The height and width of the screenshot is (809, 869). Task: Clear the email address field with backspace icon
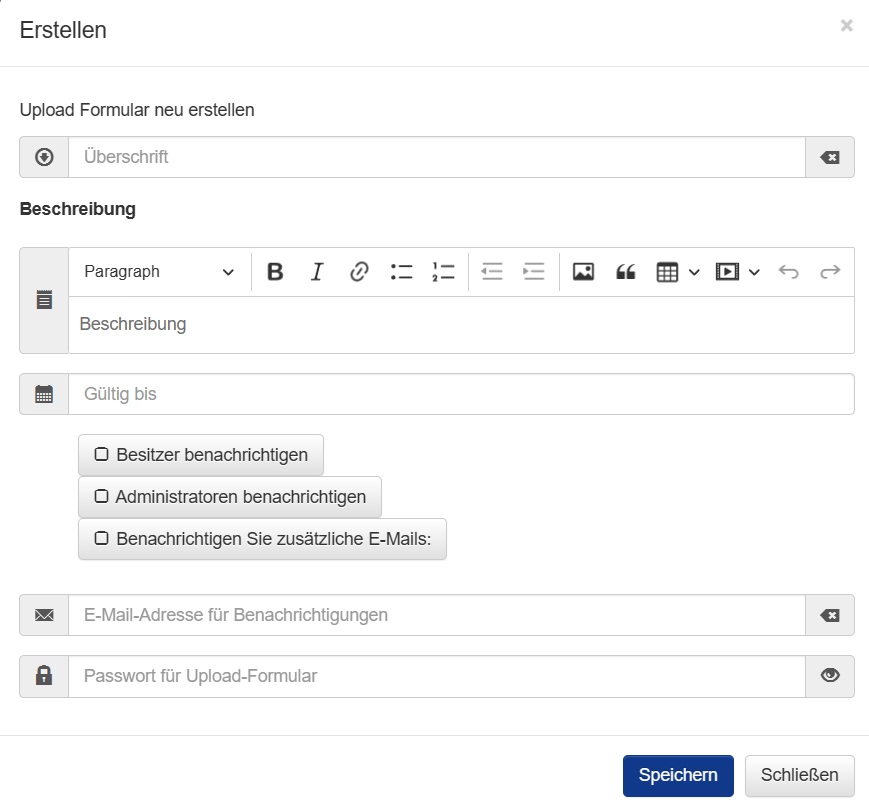(x=830, y=615)
